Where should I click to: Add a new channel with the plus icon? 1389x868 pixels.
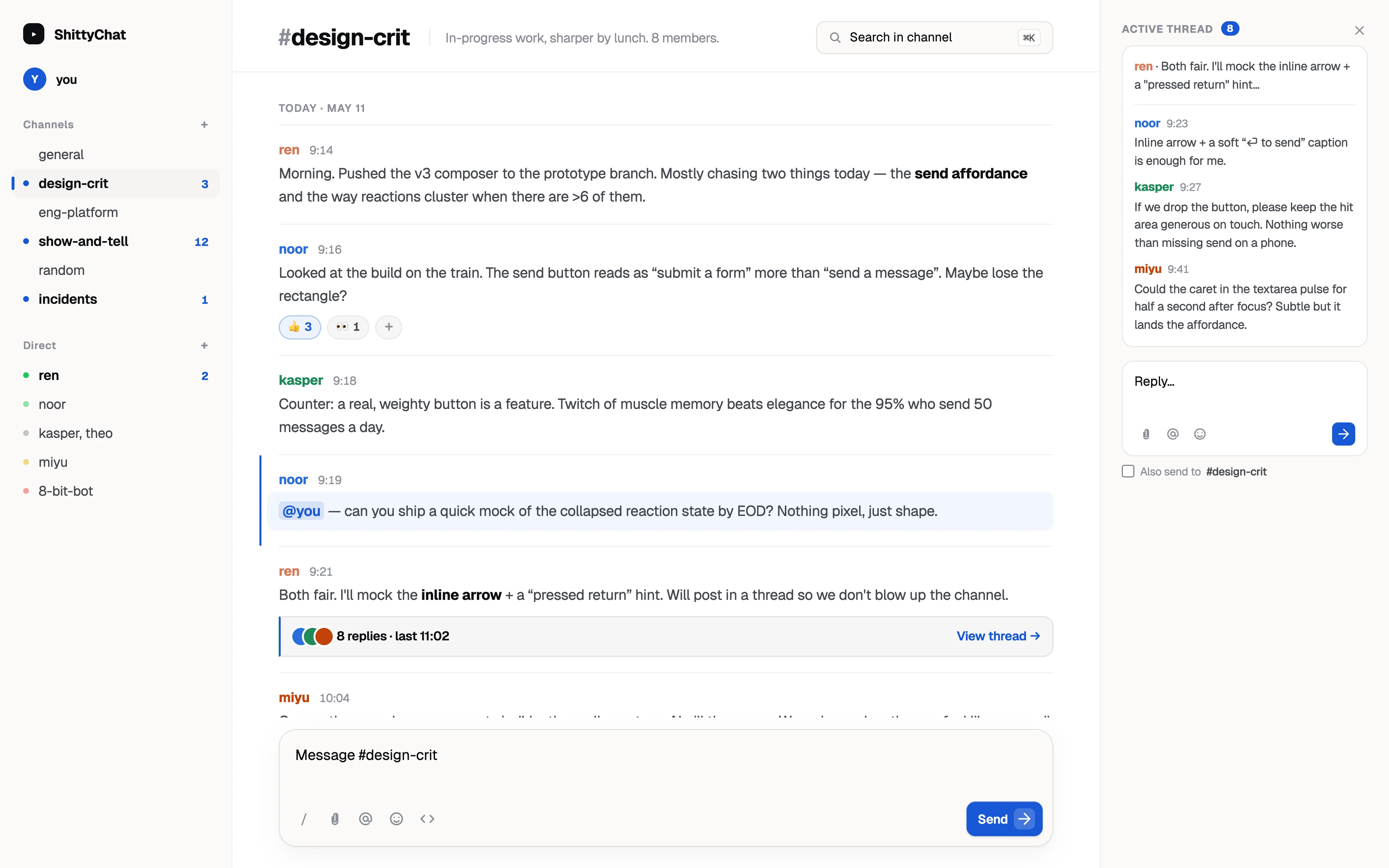click(204, 125)
